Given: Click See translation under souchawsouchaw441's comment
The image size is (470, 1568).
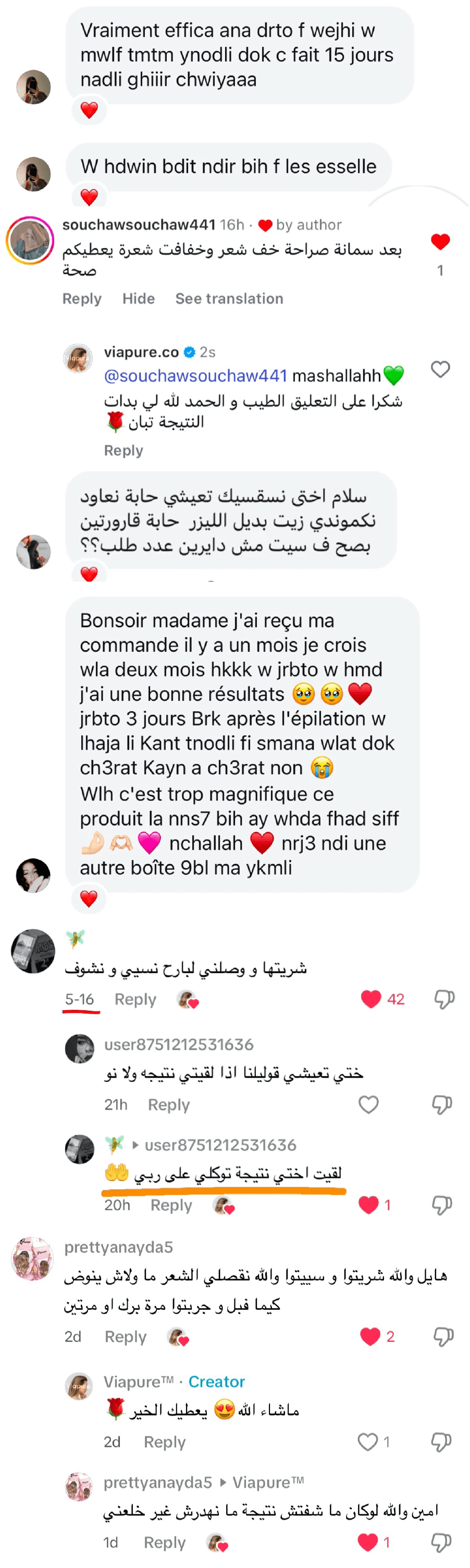Looking at the screenshot, I should point(229,299).
